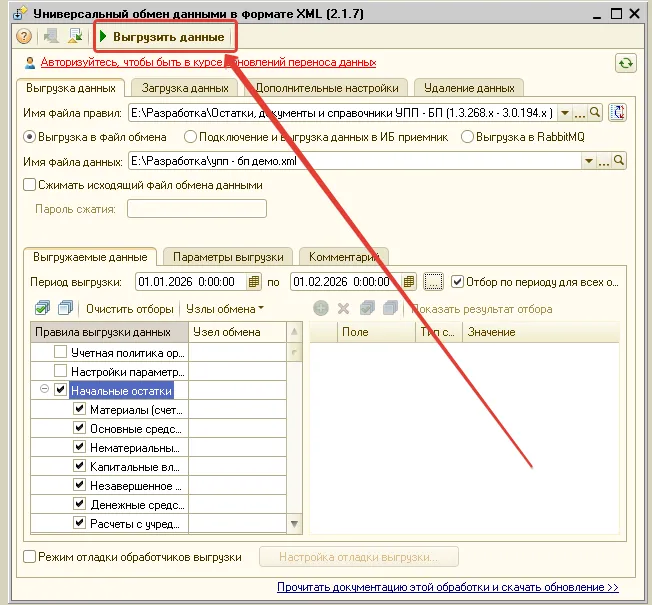
Task: Switch to "Загрузка данных" tab
Action: (x=185, y=88)
